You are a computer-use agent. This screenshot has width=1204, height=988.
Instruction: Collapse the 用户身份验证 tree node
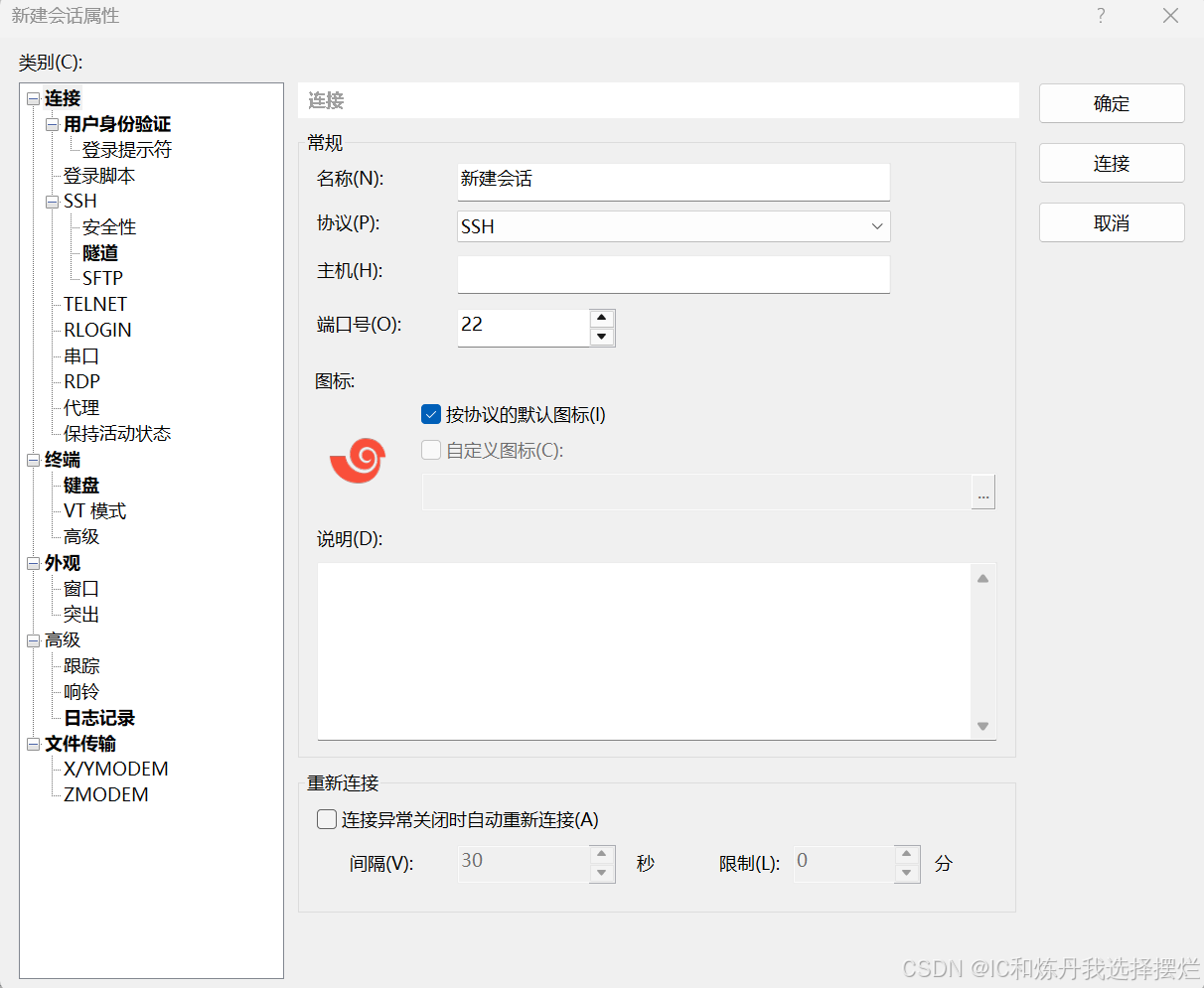[53, 124]
